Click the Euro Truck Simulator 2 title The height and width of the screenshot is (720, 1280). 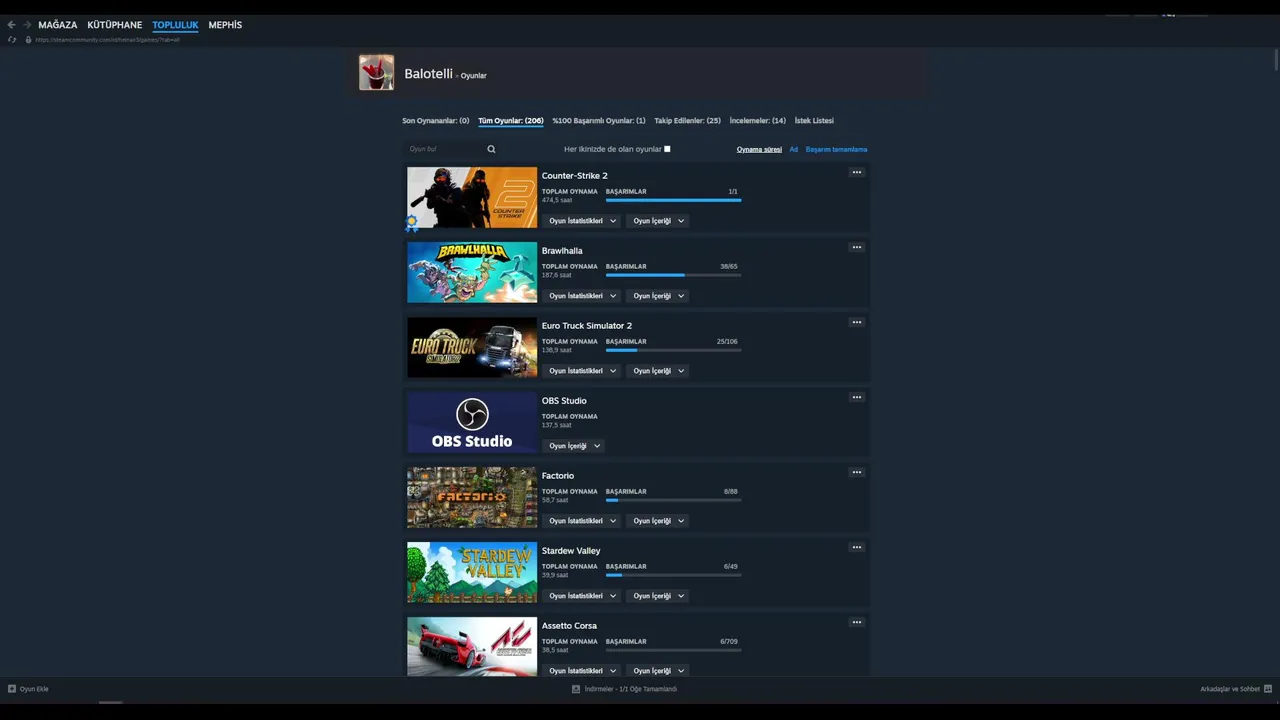pyautogui.click(x=587, y=326)
